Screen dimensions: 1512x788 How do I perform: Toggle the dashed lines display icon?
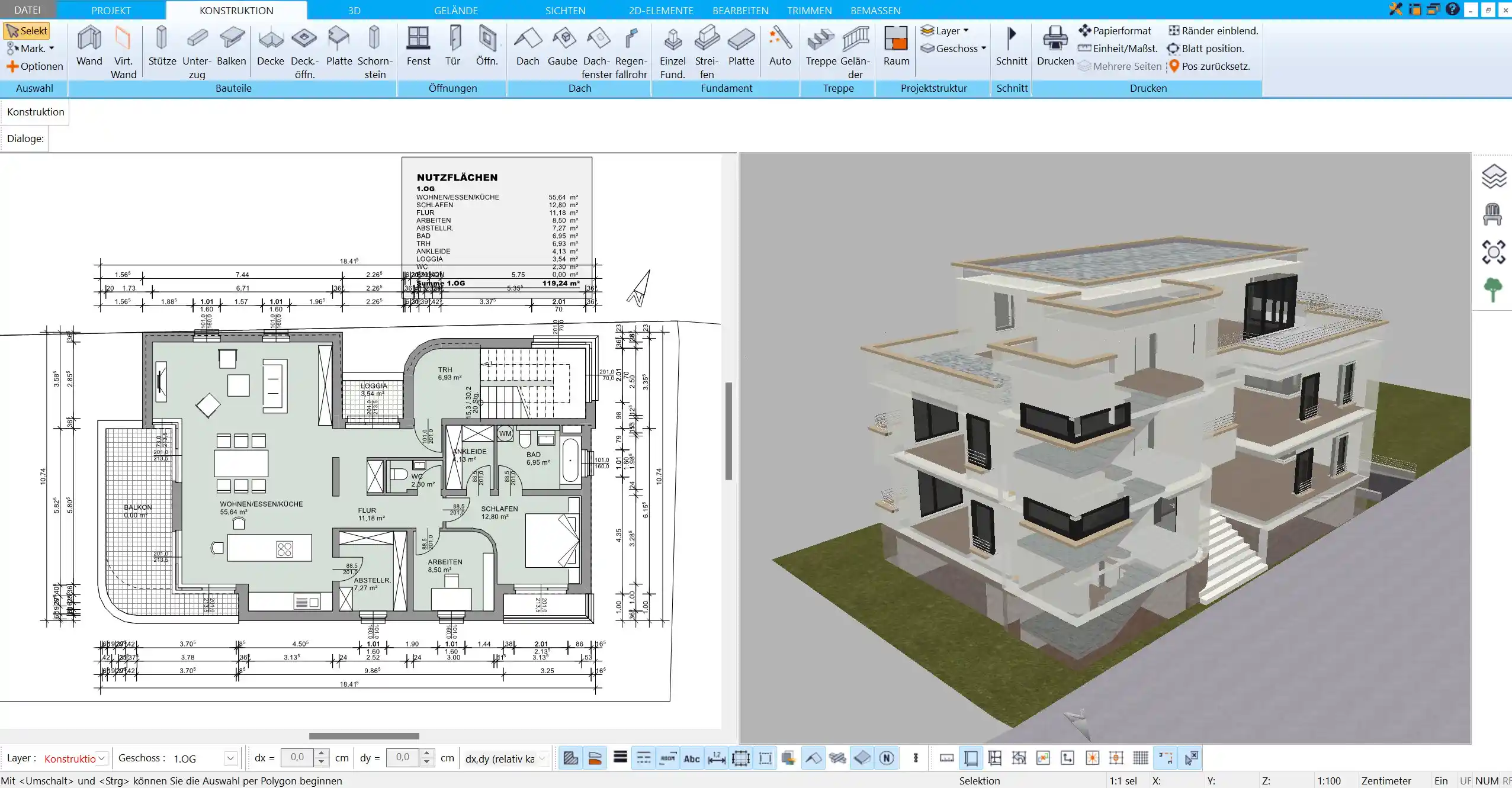pyautogui.click(x=644, y=758)
